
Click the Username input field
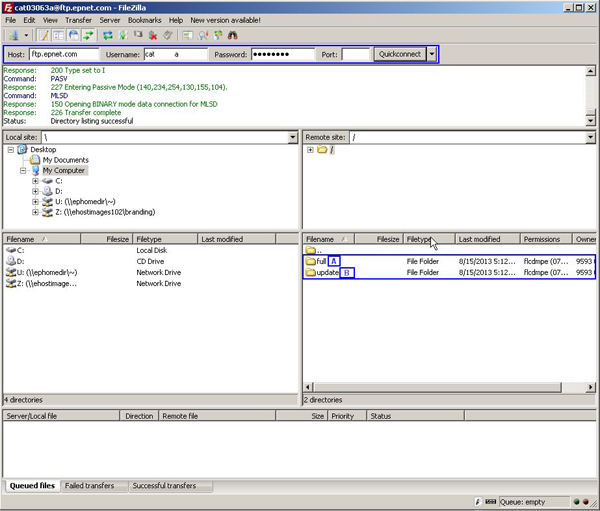(x=176, y=54)
